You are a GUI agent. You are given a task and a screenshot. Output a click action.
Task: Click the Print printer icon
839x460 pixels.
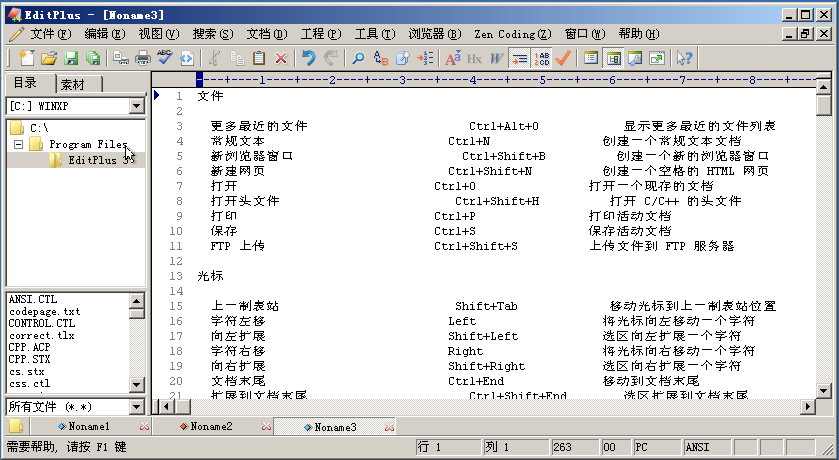click(x=143, y=58)
